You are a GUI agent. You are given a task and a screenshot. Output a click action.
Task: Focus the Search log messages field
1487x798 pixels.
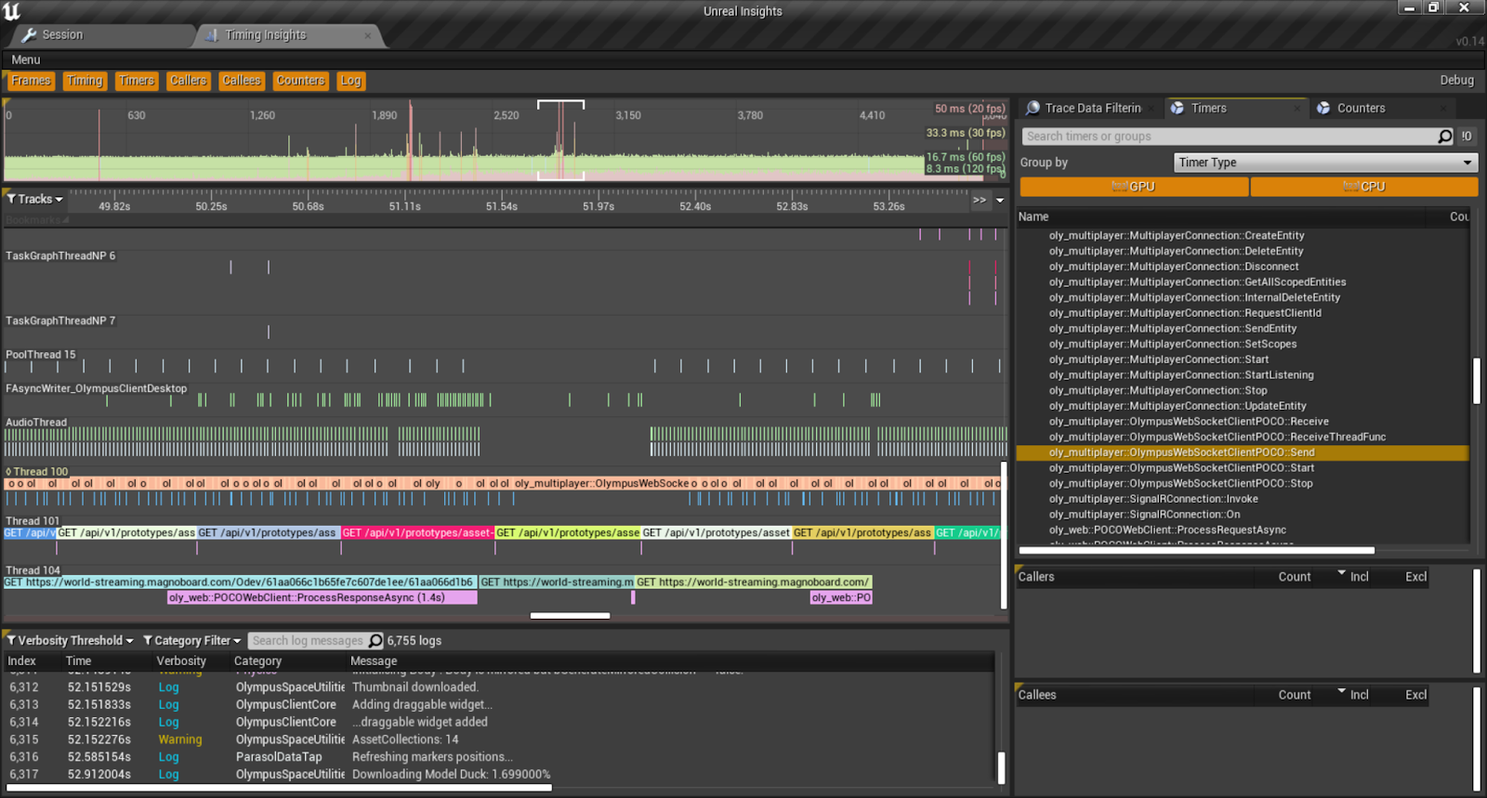click(x=308, y=641)
